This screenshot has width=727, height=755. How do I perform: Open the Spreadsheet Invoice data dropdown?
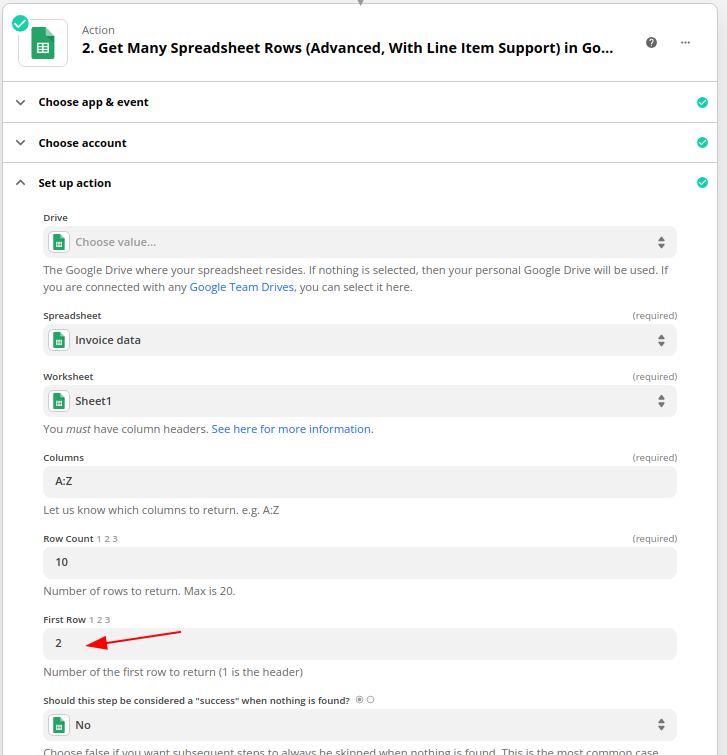(x=360, y=340)
